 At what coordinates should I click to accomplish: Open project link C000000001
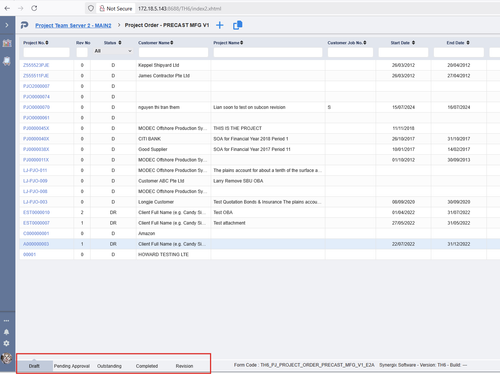click(x=36, y=233)
